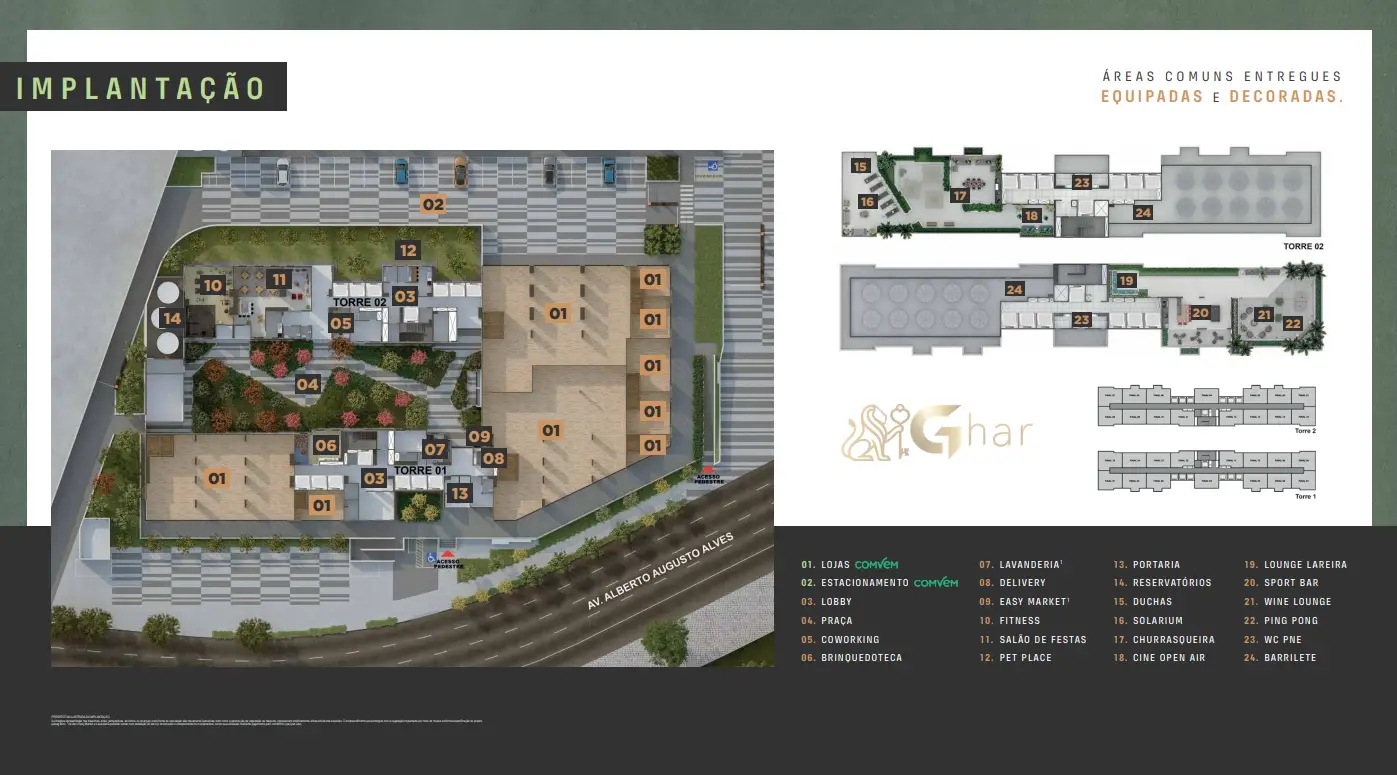Screen dimensions: 1397x775
Task: Select marker 14 beside the reservoir tanks
Action: (172, 319)
